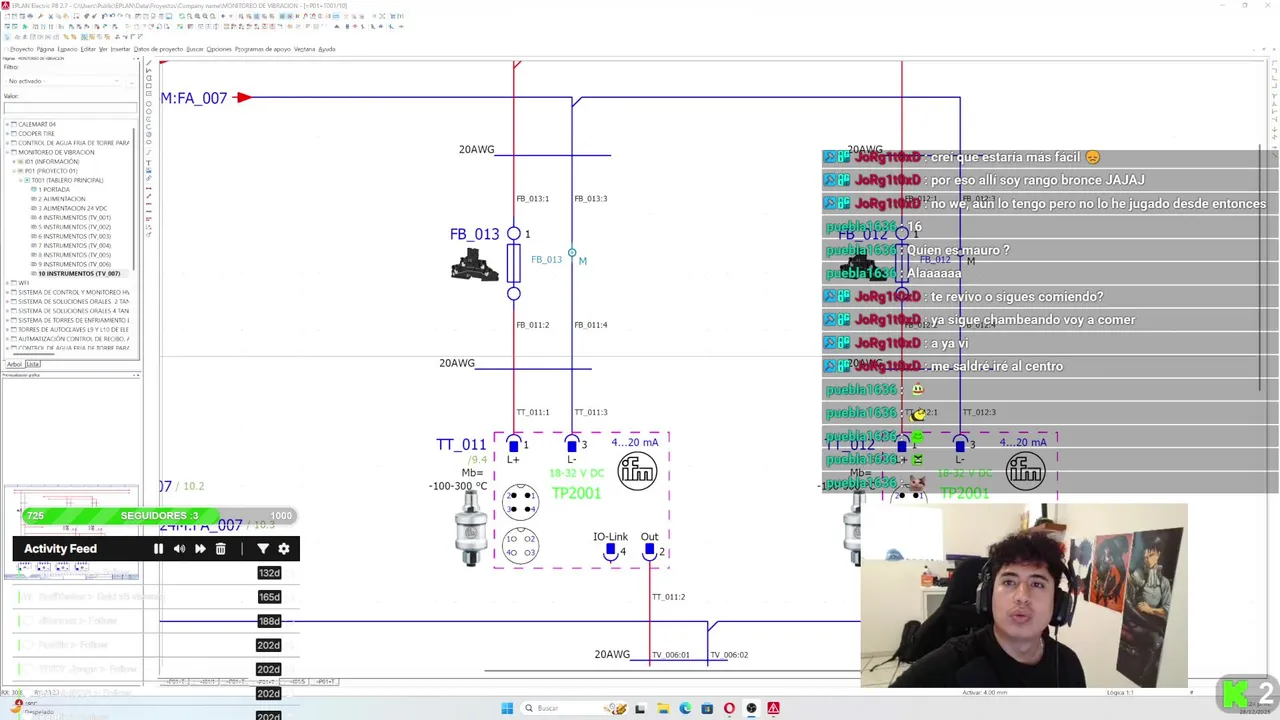Click the 132d activity feed badge
1280x720 pixels.
tap(269, 573)
